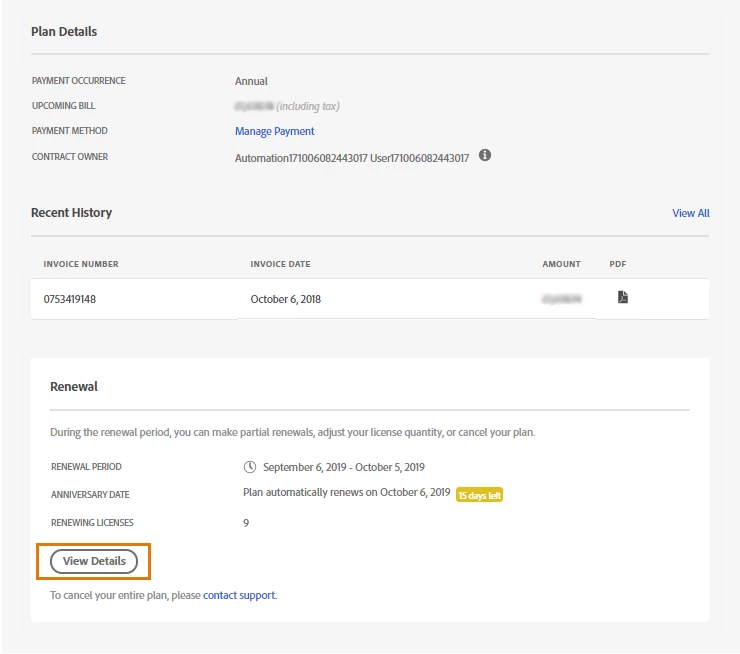Click the renewal period date range
Image resolution: width=740 pixels, height=654 pixels.
tap(343, 467)
